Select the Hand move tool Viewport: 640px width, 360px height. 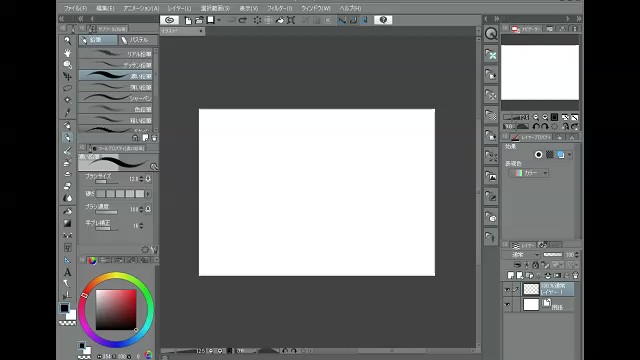[x=67, y=53]
